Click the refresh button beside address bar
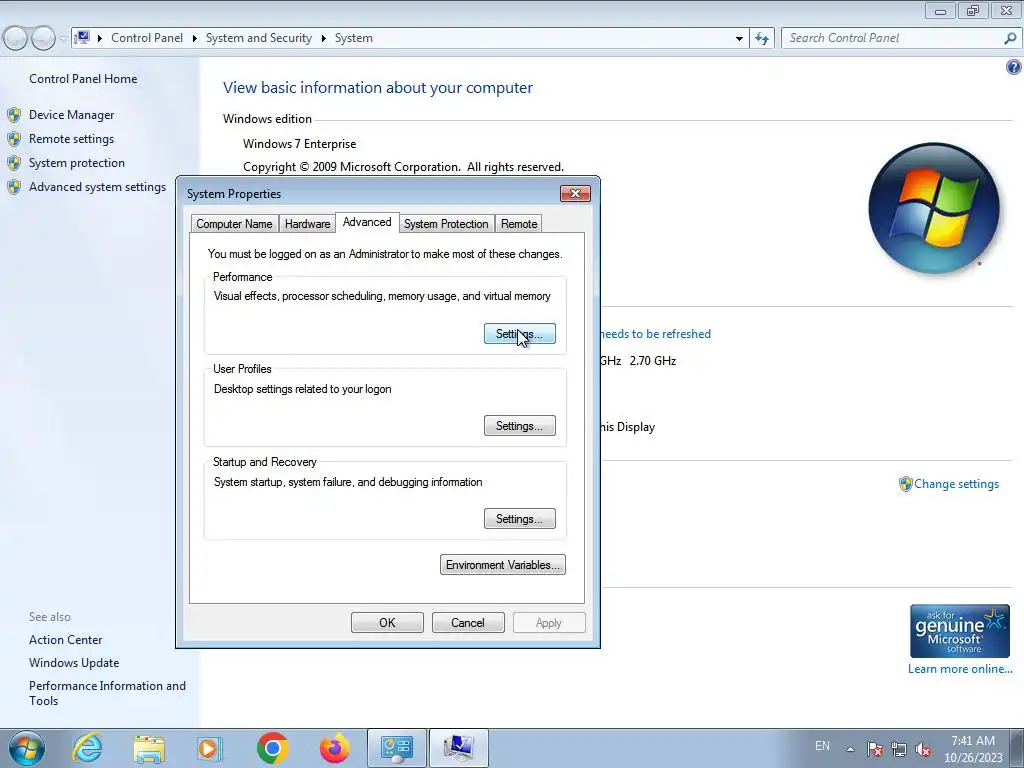The height and width of the screenshot is (768, 1024). [762, 39]
